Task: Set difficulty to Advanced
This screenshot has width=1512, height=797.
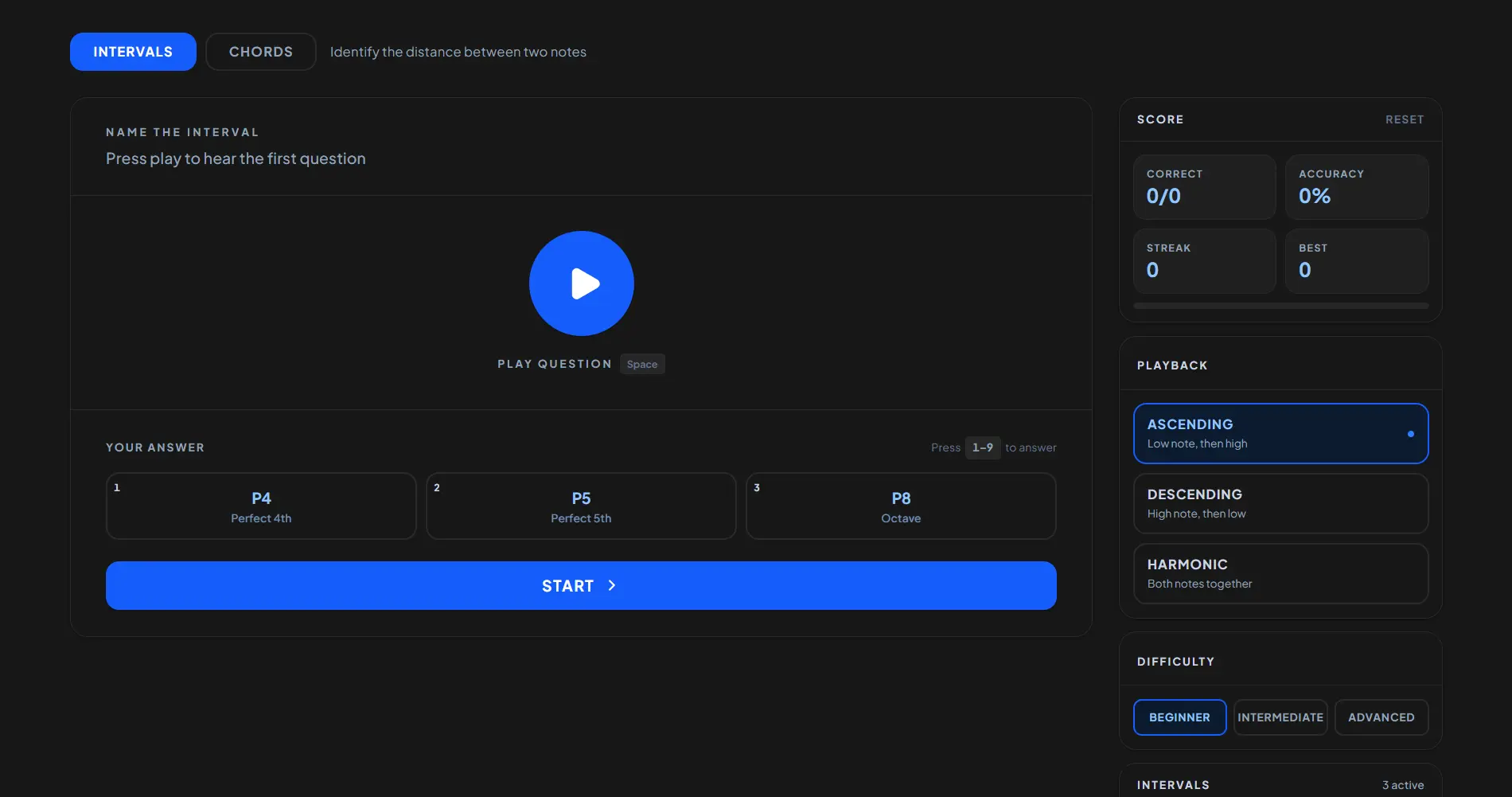Action: [x=1381, y=717]
